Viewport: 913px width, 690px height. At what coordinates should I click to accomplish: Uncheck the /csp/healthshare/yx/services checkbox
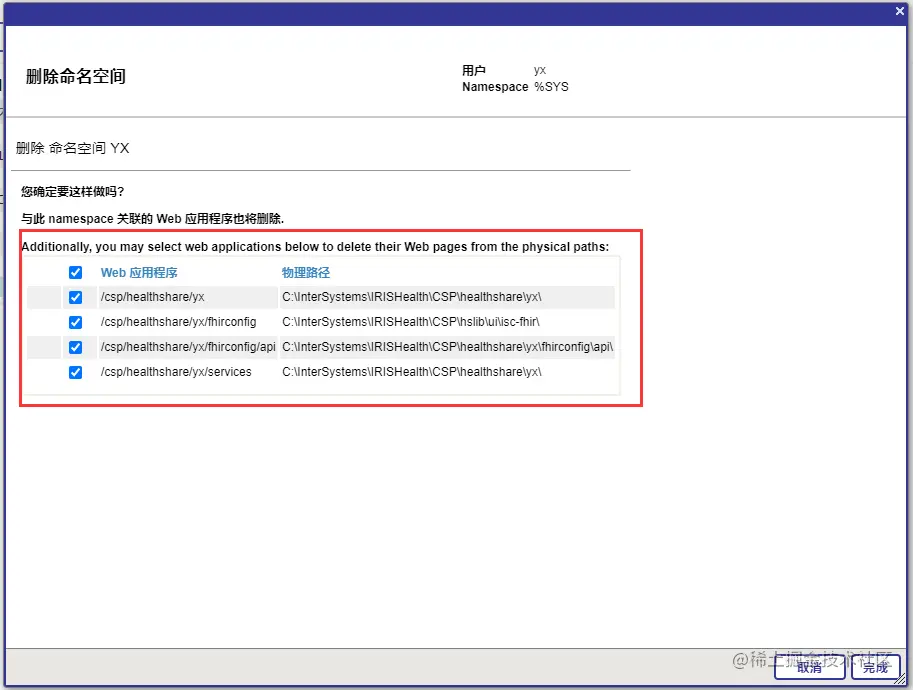(x=75, y=373)
